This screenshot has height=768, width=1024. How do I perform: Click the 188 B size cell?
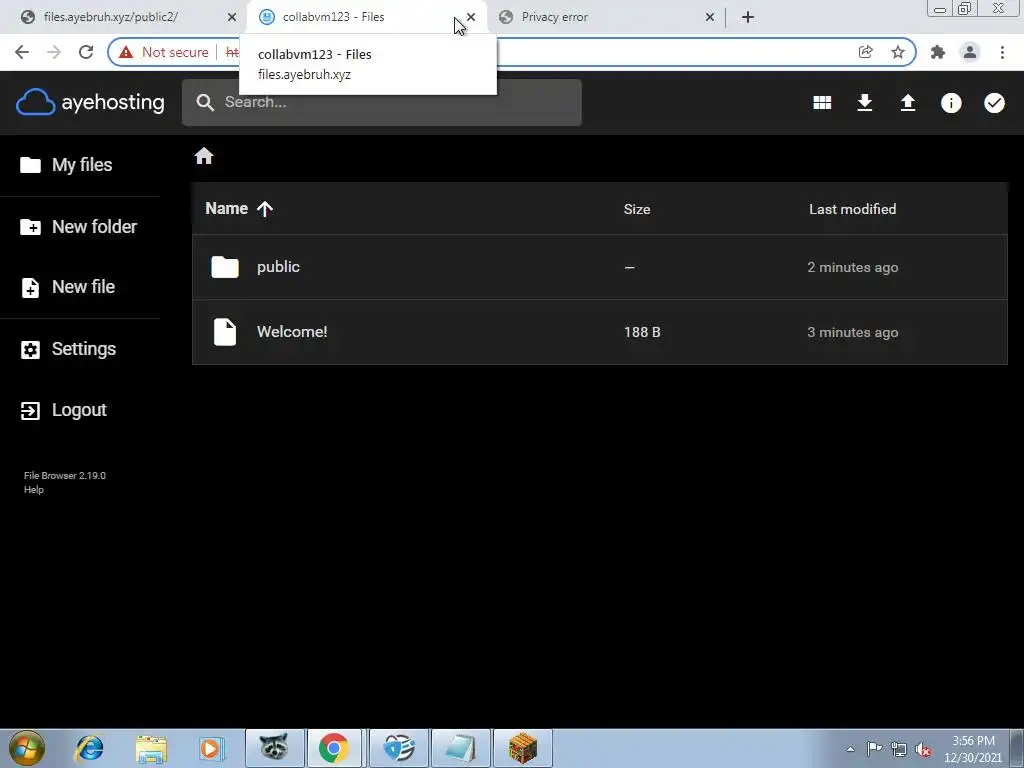tap(642, 332)
